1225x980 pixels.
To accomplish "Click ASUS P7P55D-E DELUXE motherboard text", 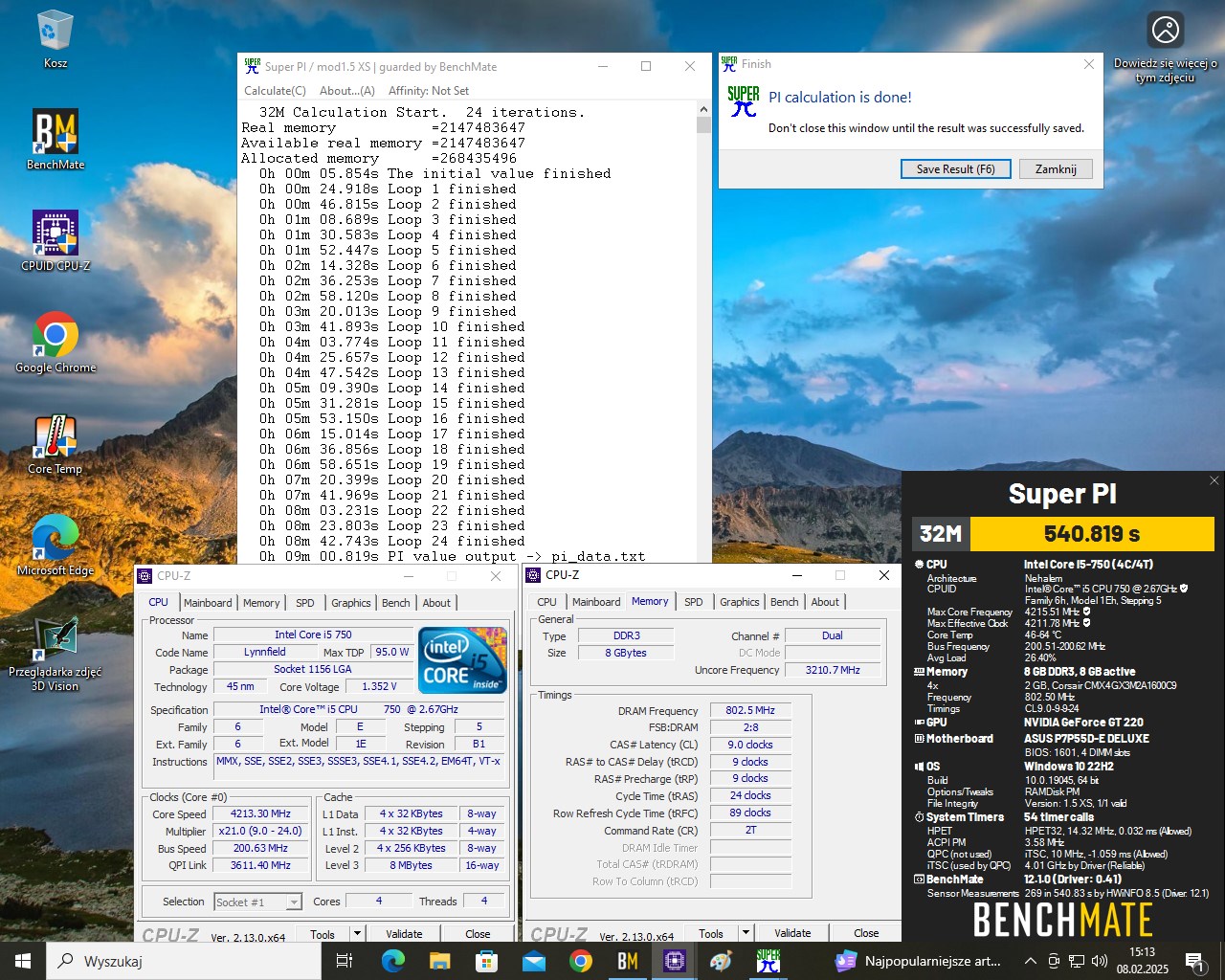I will [1086, 739].
